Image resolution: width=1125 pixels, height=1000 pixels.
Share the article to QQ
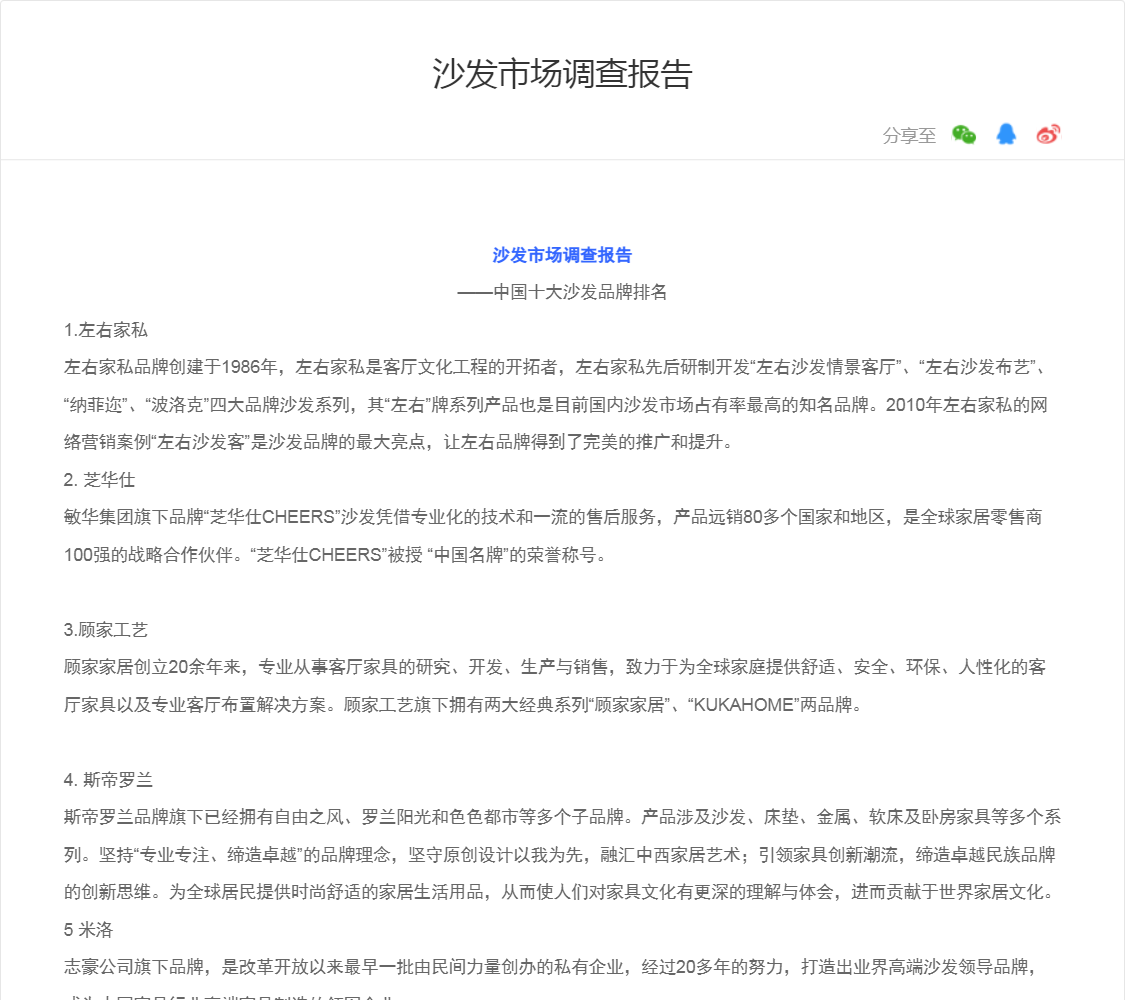(x=1006, y=134)
